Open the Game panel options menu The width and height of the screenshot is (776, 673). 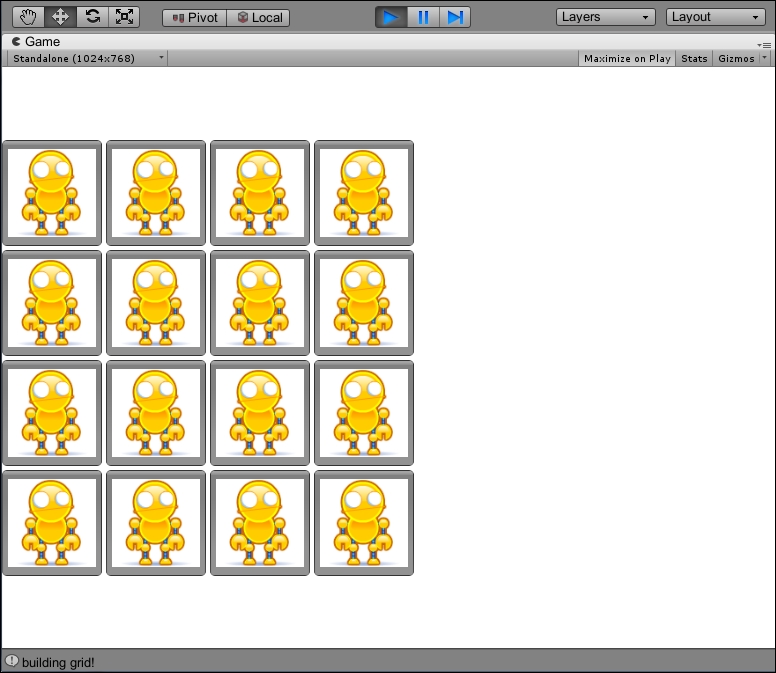point(764,45)
